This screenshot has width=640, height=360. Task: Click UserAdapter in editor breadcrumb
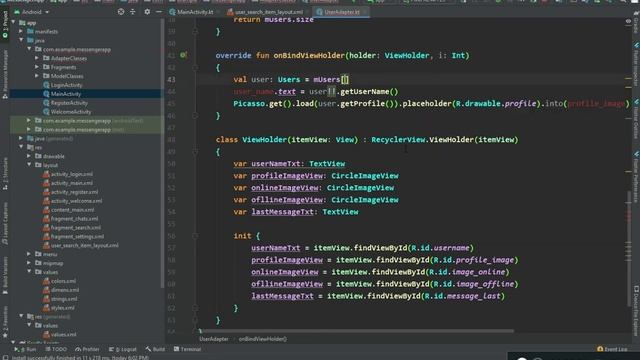point(214,339)
